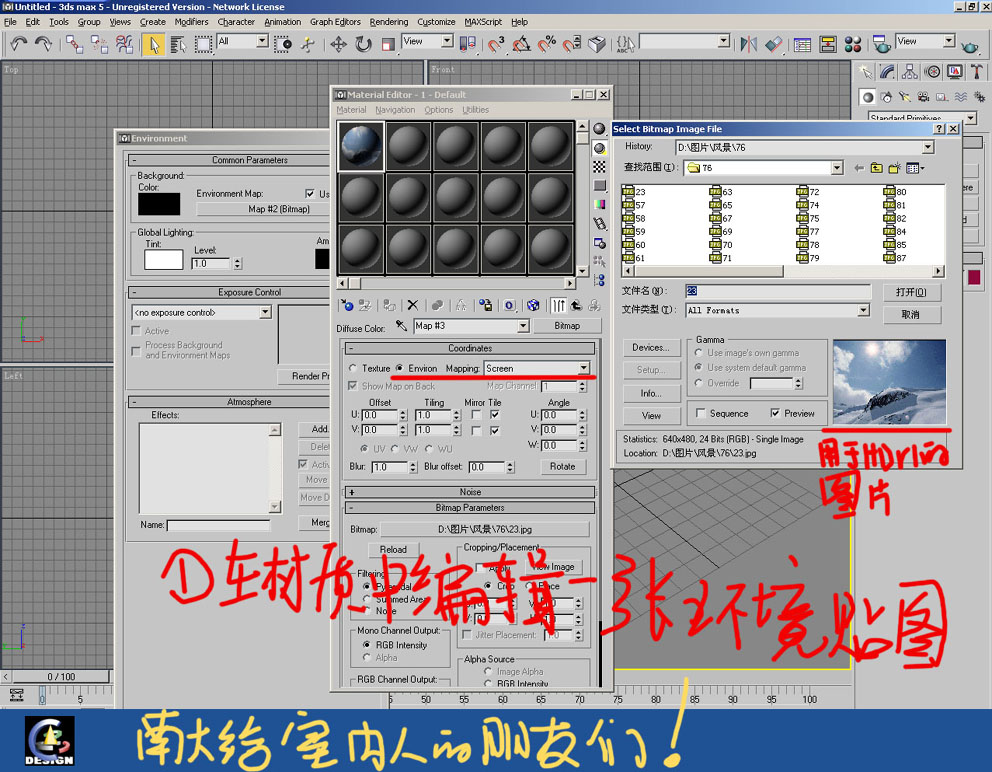Click Up One Level folder icon in file dialog

[x=876, y=168]
